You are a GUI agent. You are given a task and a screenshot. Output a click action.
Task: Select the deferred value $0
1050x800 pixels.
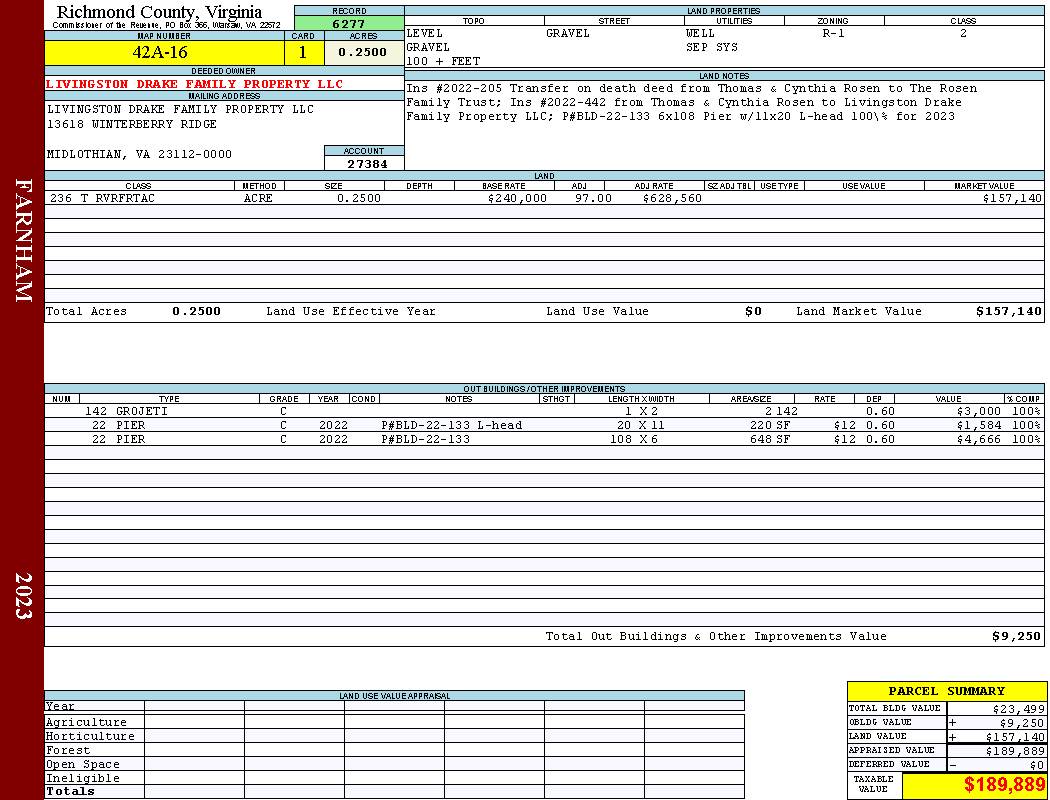1037,765
